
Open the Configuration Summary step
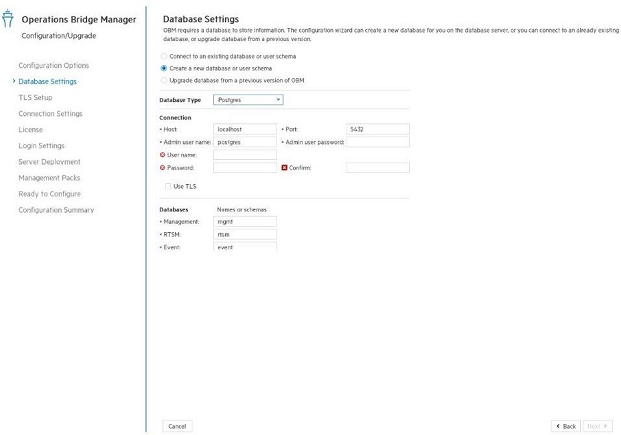56,210
